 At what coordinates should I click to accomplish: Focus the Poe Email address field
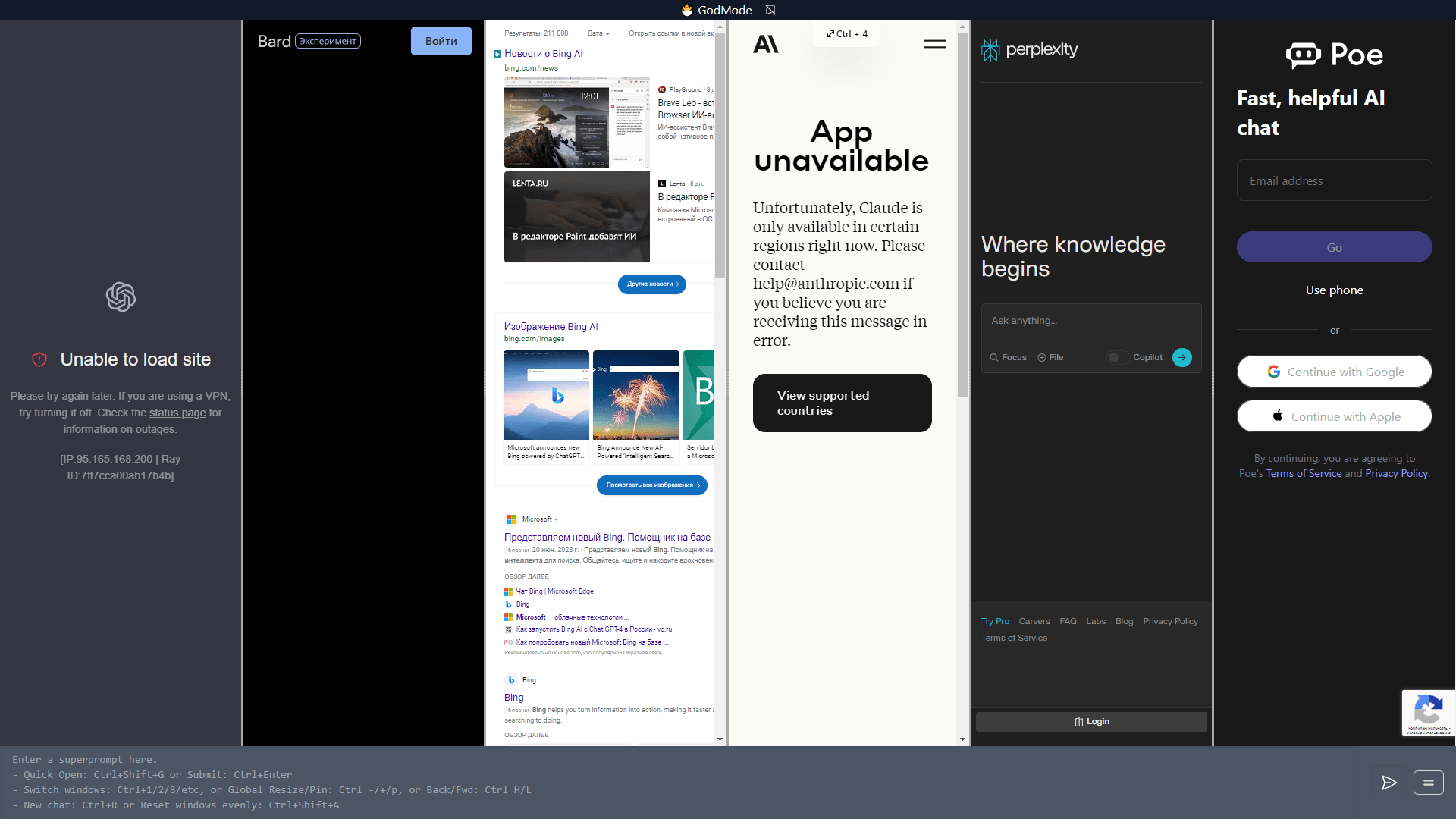(1334, 180)
